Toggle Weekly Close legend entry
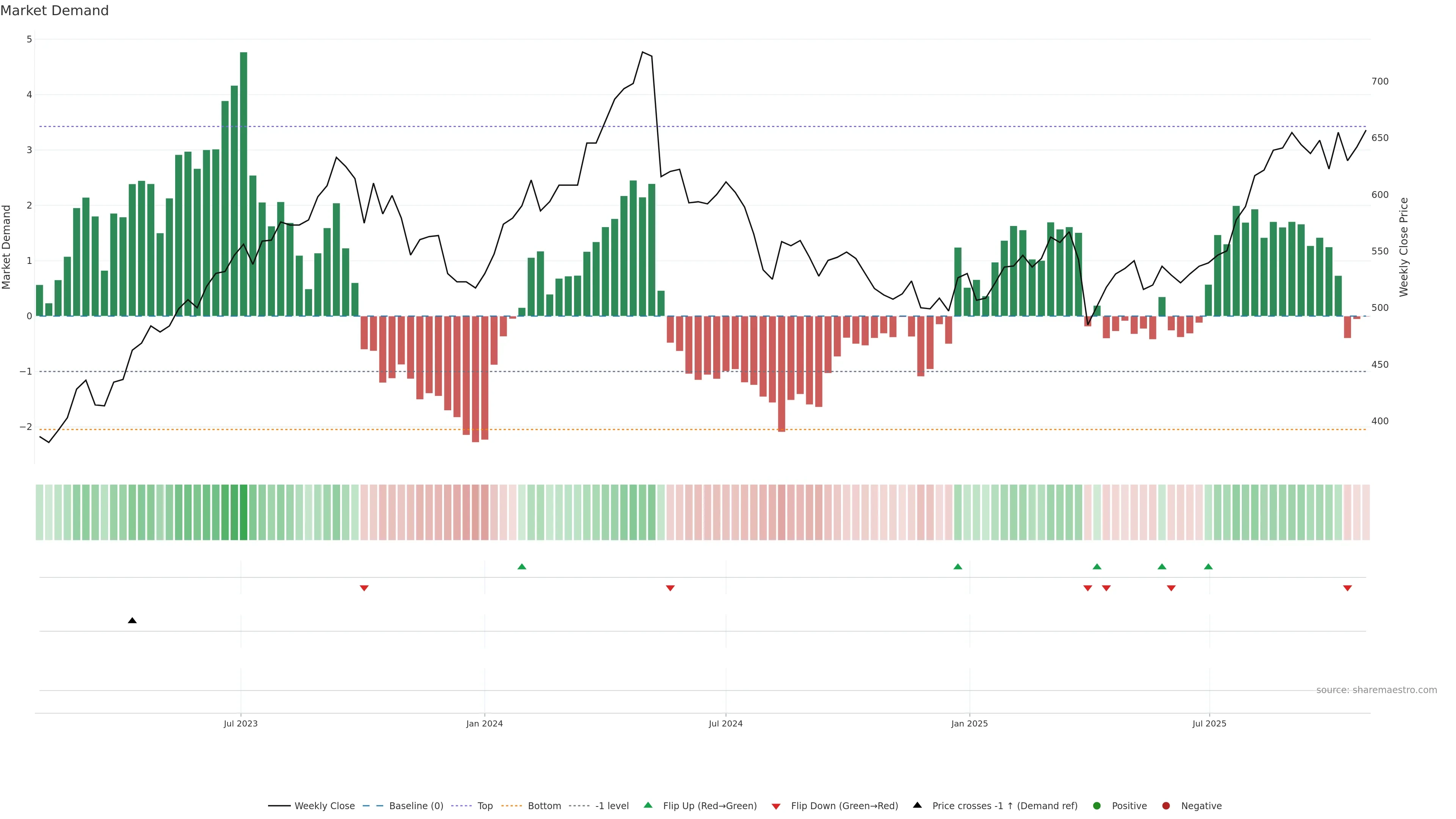 point(325,806)
